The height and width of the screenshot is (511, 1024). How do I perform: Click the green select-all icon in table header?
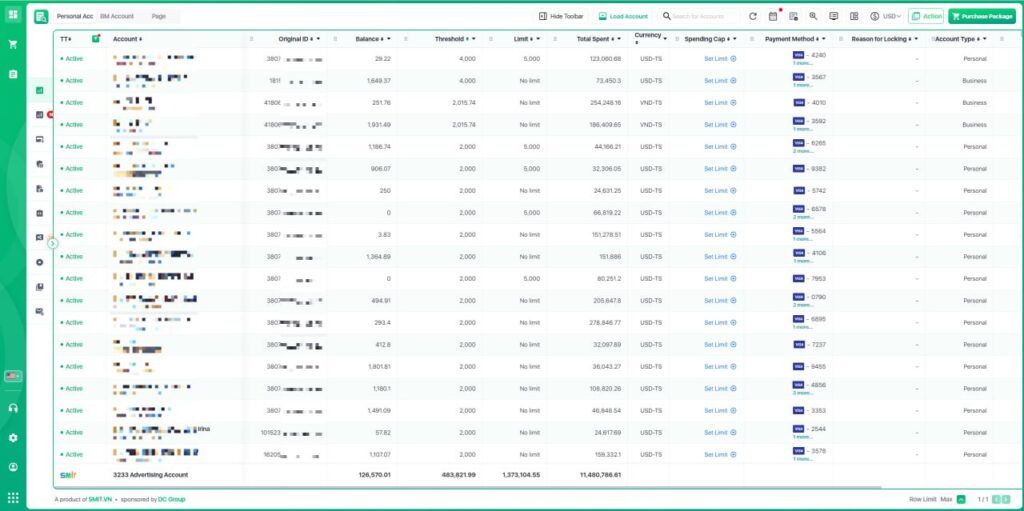point(96,38)
